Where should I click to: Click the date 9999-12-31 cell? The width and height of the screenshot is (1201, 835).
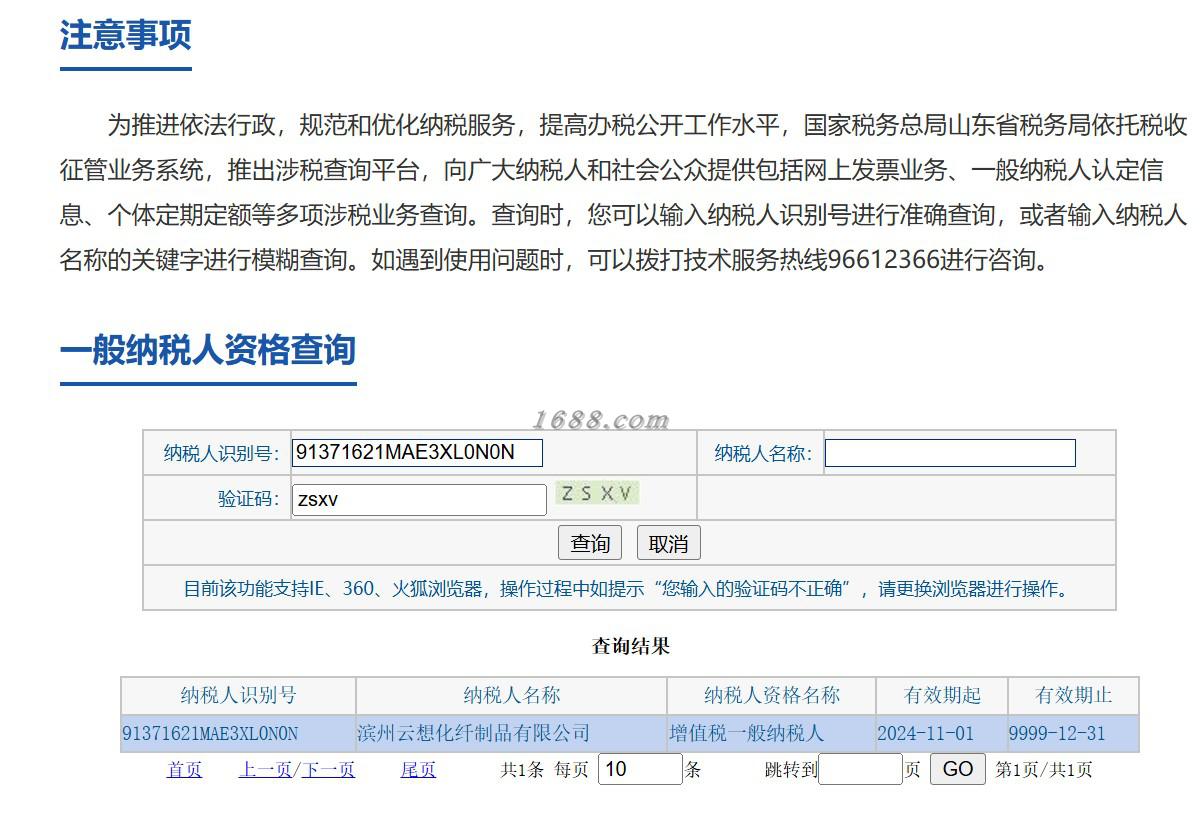point(1073,733)
